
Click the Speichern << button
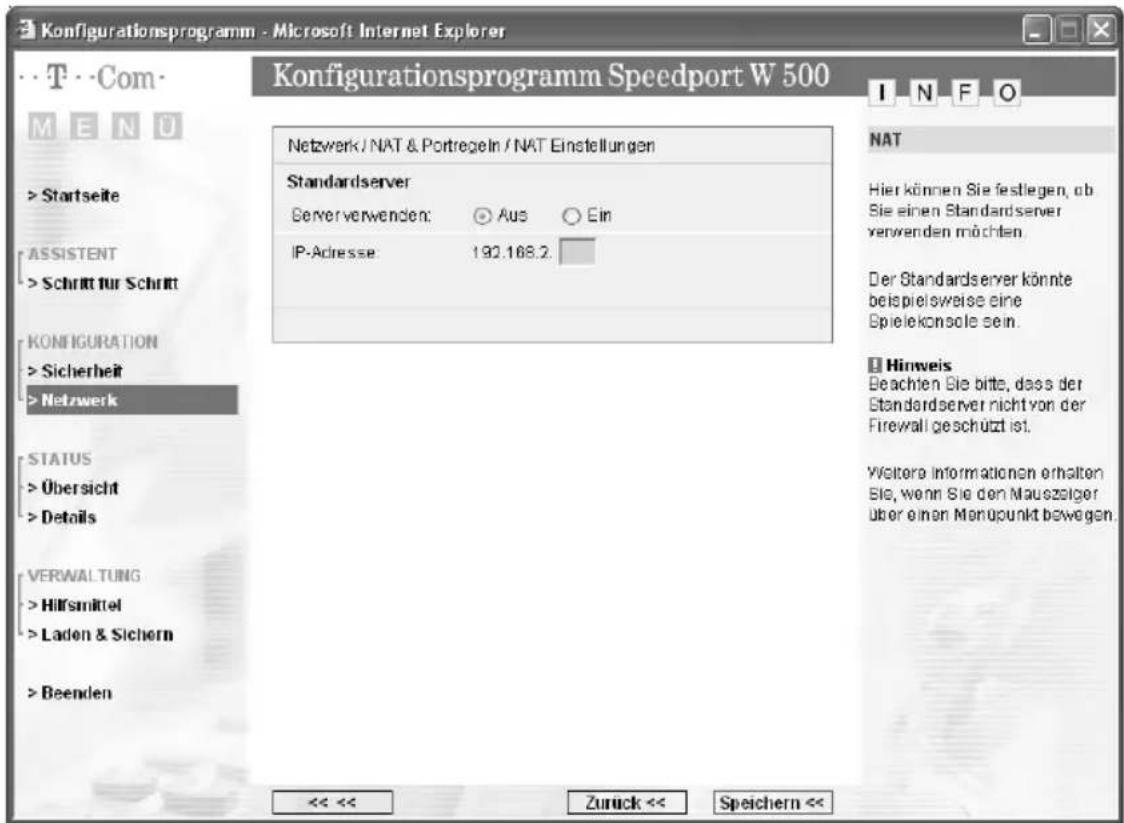[x=773, y=802]
